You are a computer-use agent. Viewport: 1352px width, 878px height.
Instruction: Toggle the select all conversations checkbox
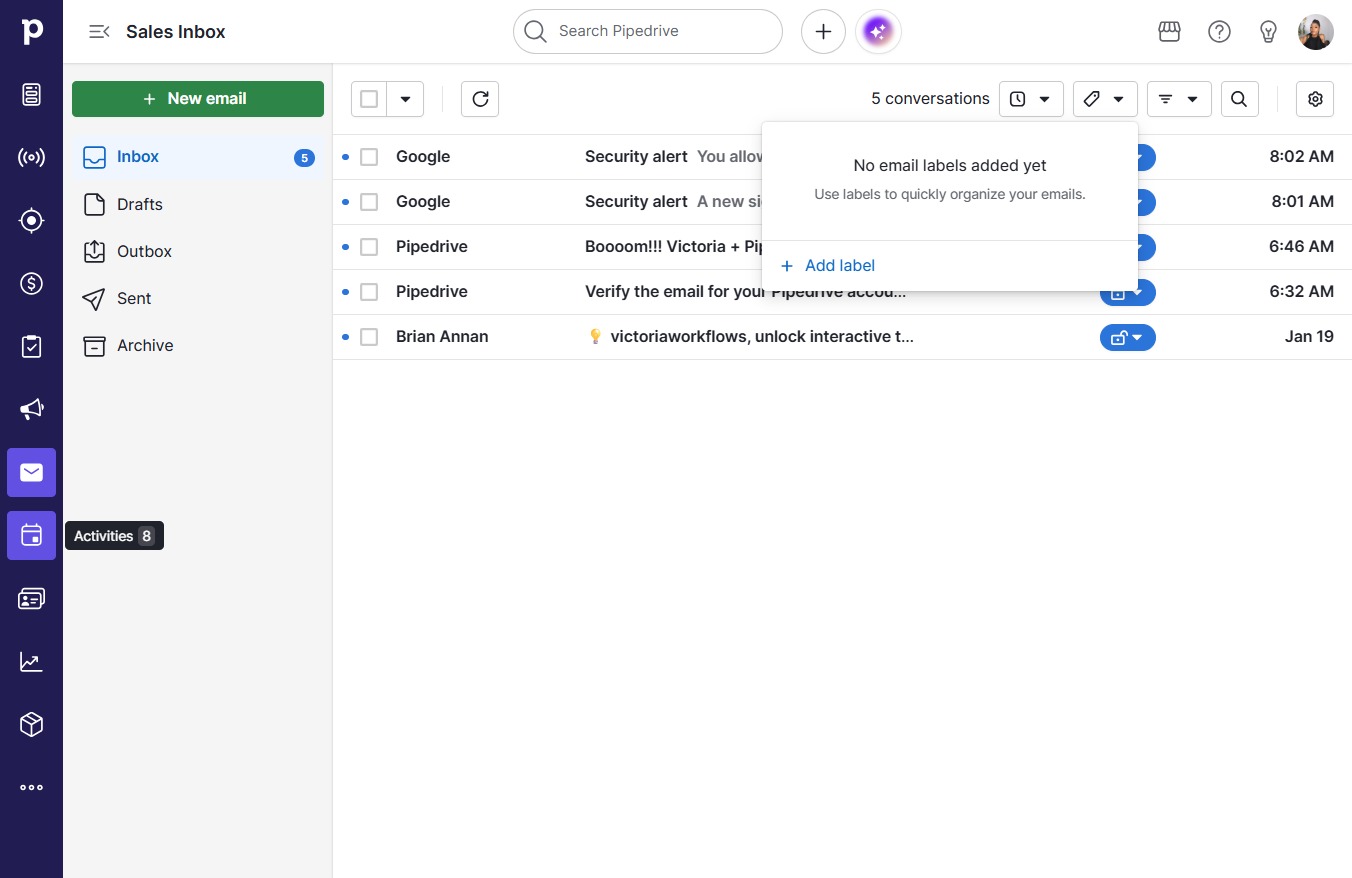[369, 99]
